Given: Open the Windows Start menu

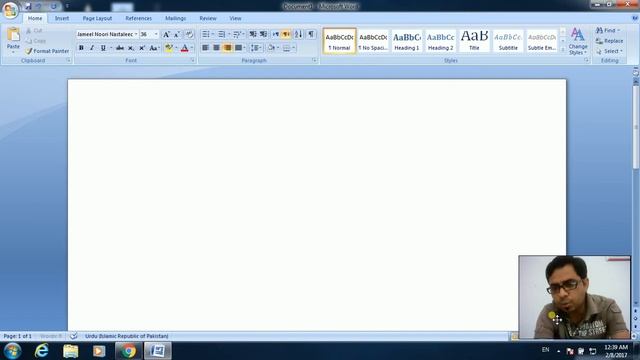Looking at the screenshot, I should 12,351.
